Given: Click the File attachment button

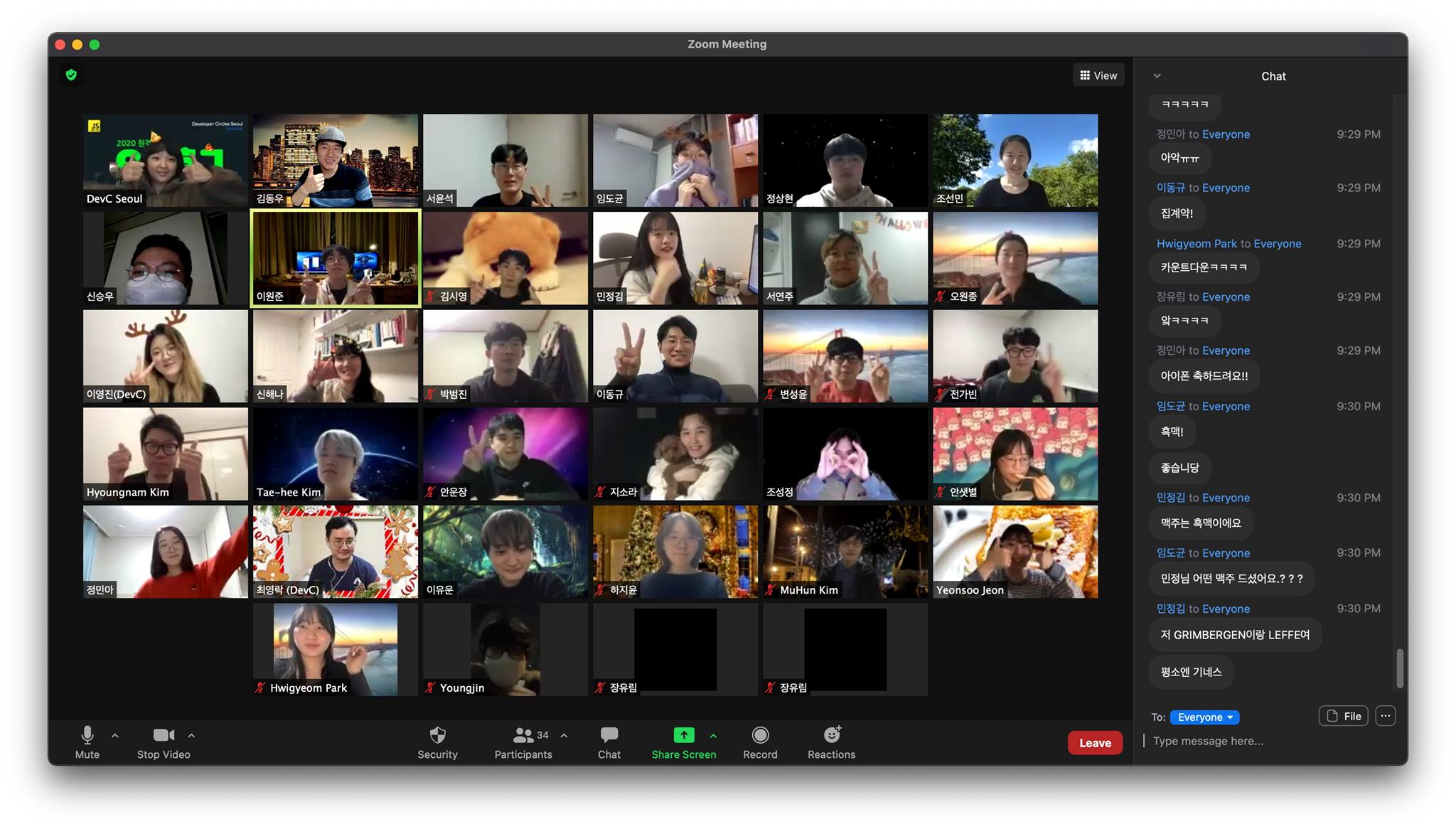Looking at the screenshot, I should point(1343,716).
